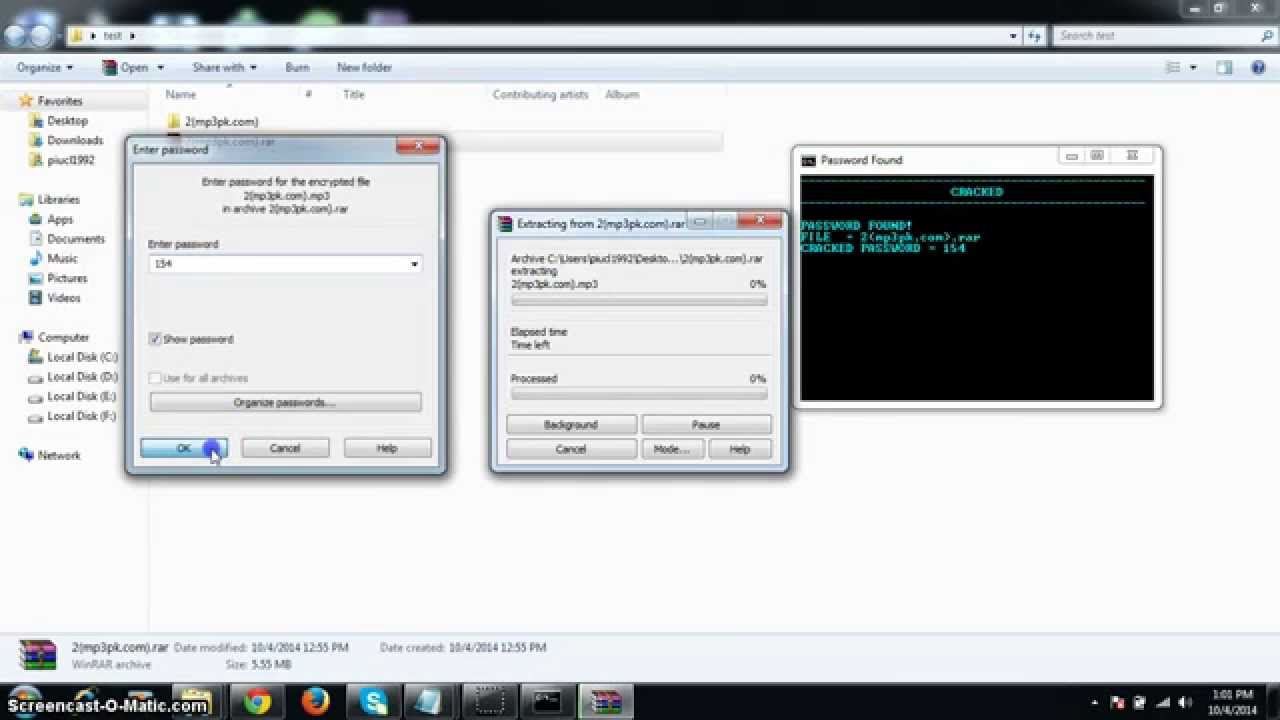The image size is (1280, 720).
Task: Sort by Contributing artists column header
Action: pyautogui.click(x=540, y=94)
